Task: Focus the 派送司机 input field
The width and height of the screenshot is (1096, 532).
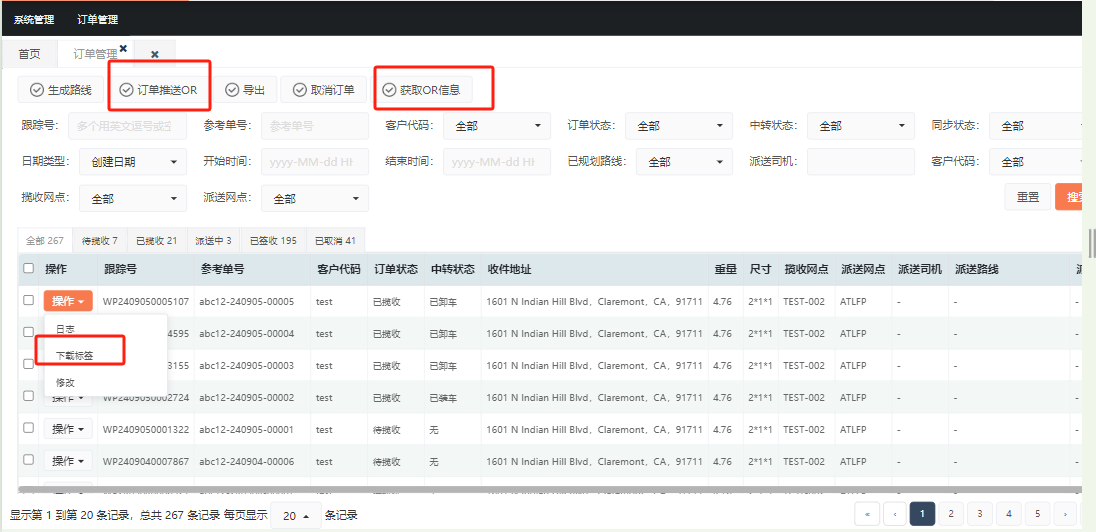Action: click(x=860, y=161)
